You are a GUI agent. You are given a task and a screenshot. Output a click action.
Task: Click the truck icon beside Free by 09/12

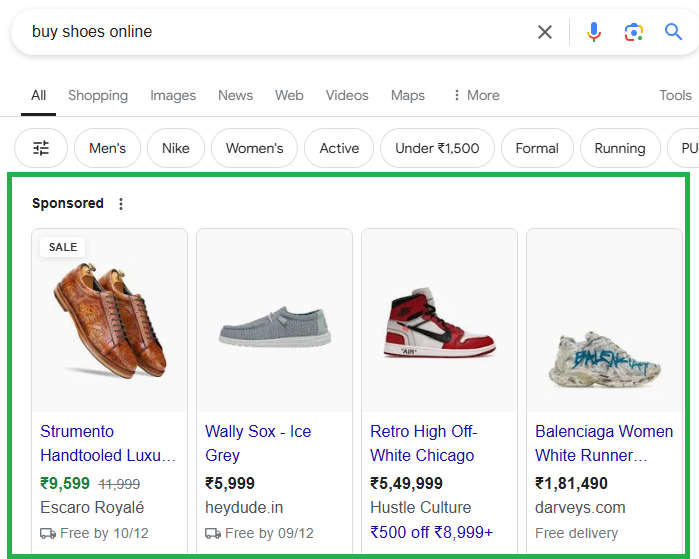(213, 533)
